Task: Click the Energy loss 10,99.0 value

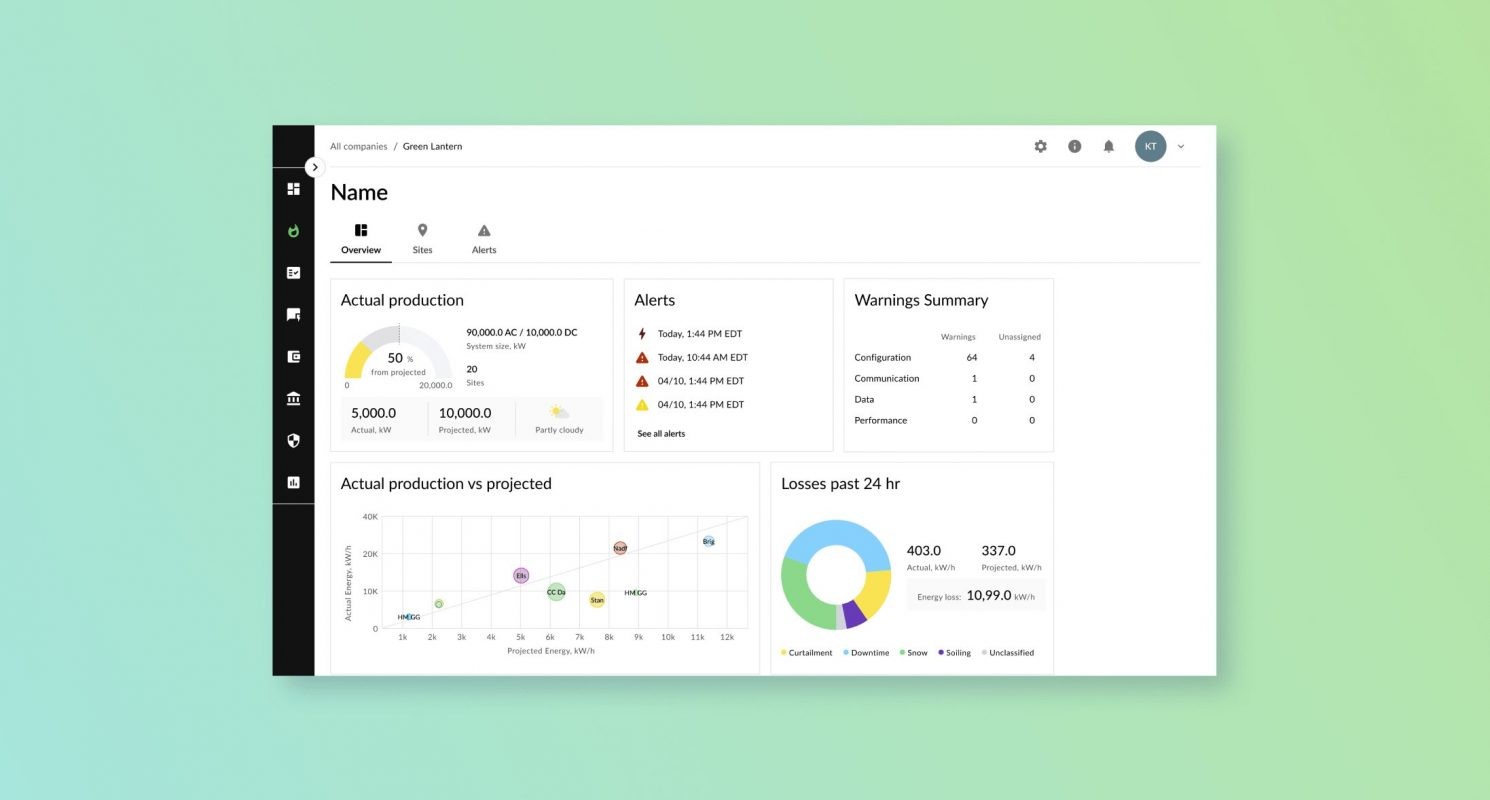Action: pyautogui.click(x=990, y=596)
